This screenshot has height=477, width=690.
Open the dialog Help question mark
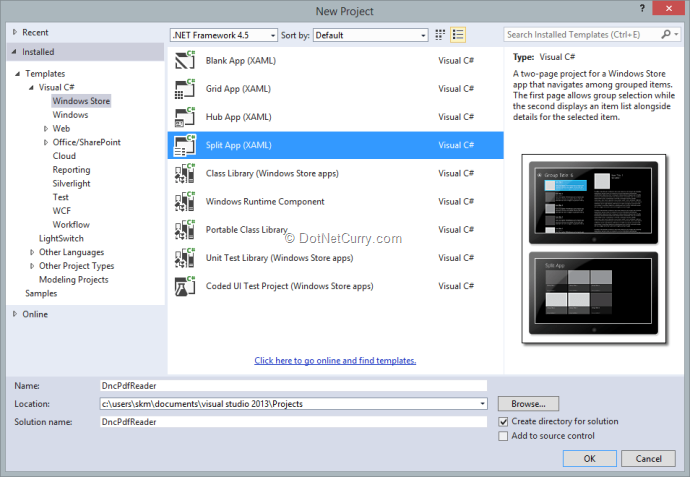[642, 8]
